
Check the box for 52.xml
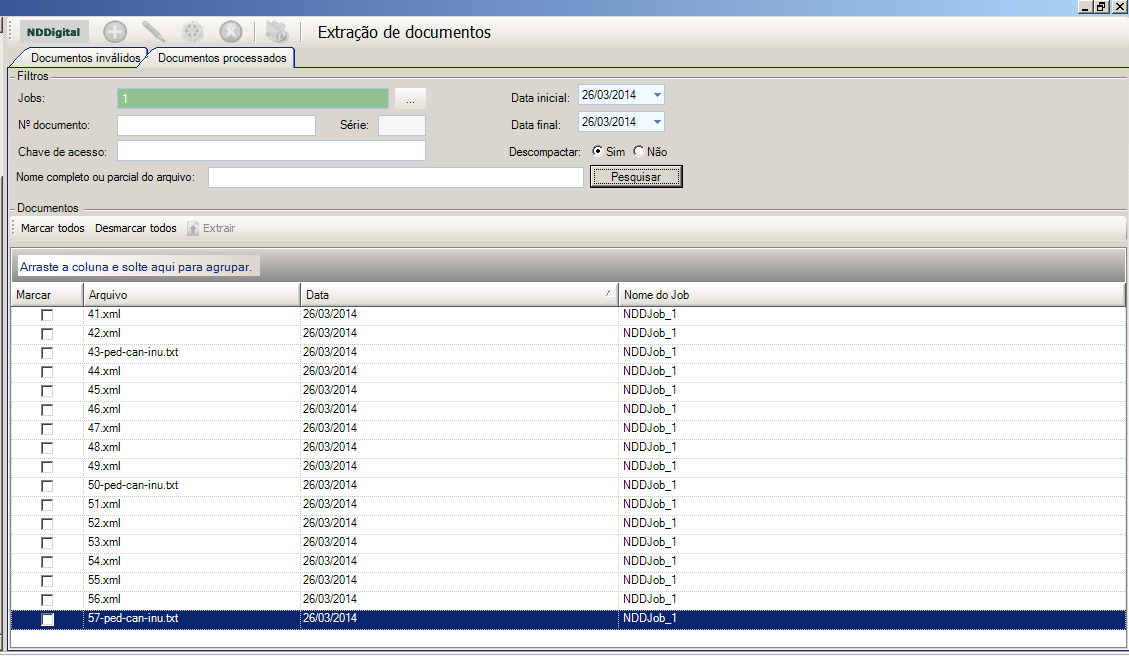tap(47, 524)
